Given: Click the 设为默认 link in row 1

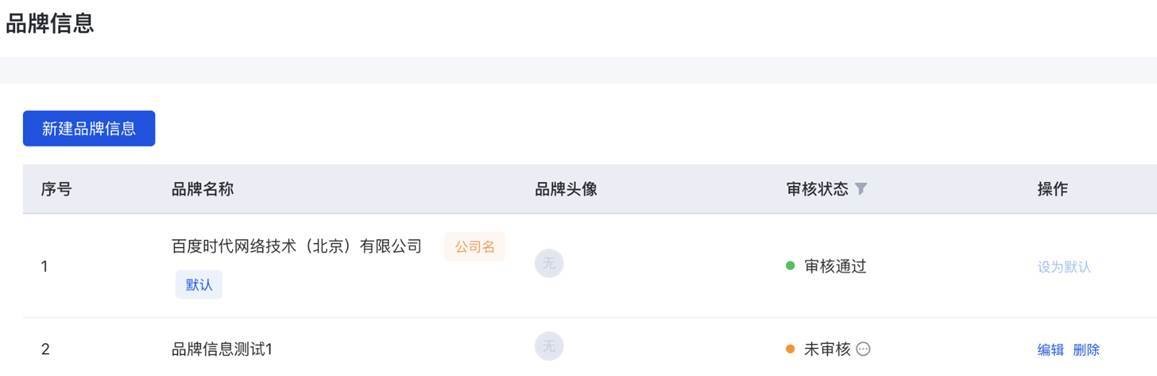Looking at the screenshot, I should coord(1064,267).
